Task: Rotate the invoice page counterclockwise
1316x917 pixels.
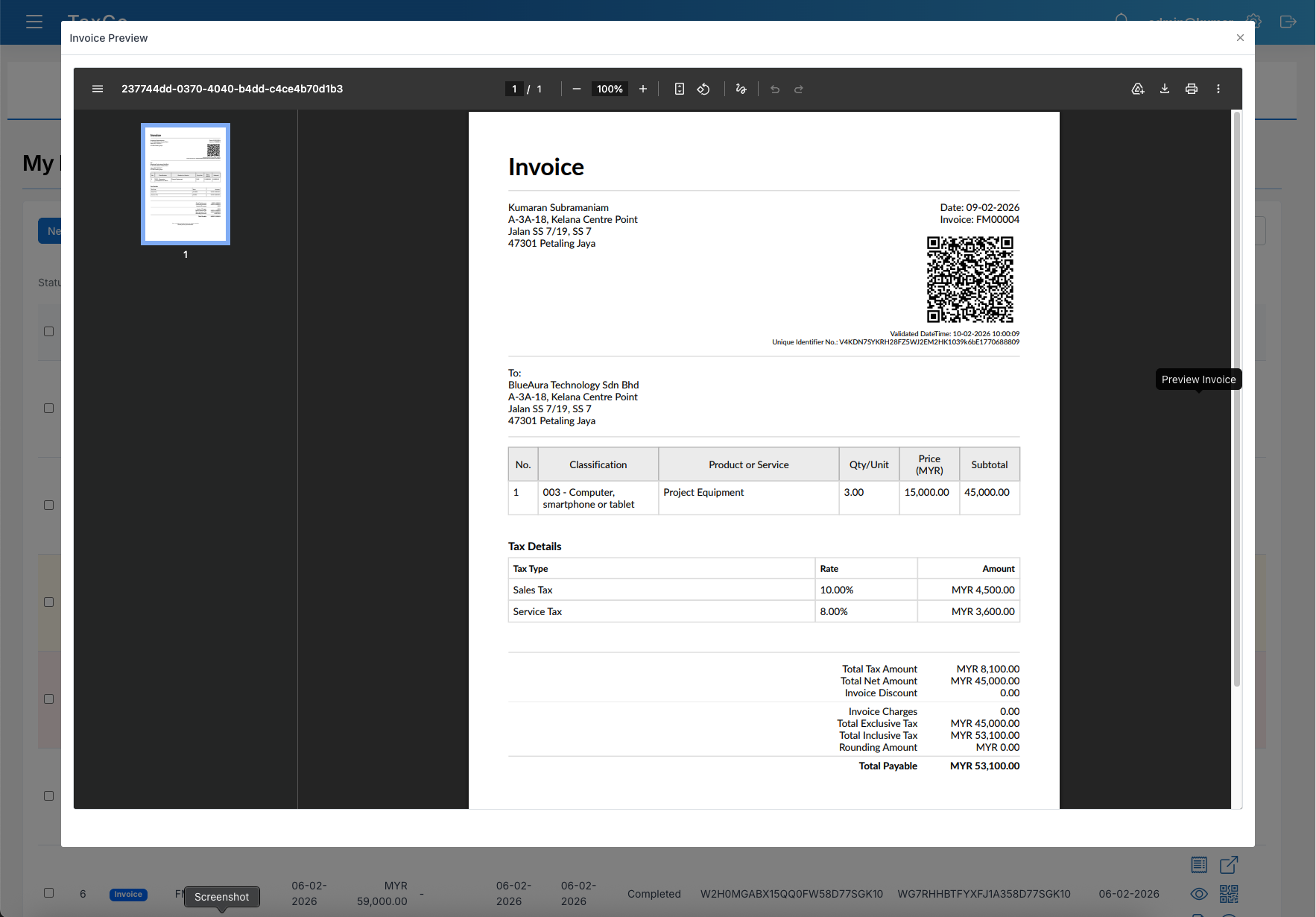Action: (703, 88)
